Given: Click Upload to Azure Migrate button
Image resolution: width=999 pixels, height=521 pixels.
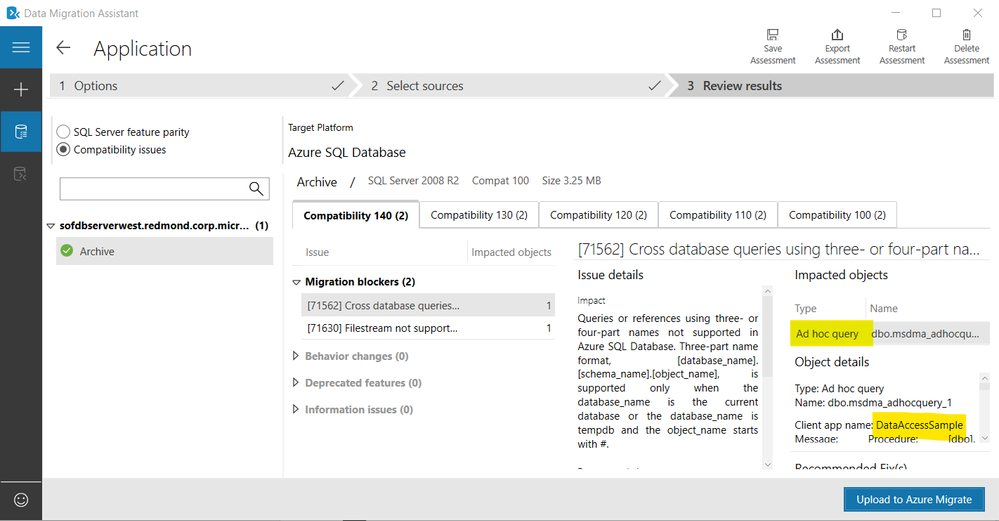Looking at the screenshot, I should (914, 499).
